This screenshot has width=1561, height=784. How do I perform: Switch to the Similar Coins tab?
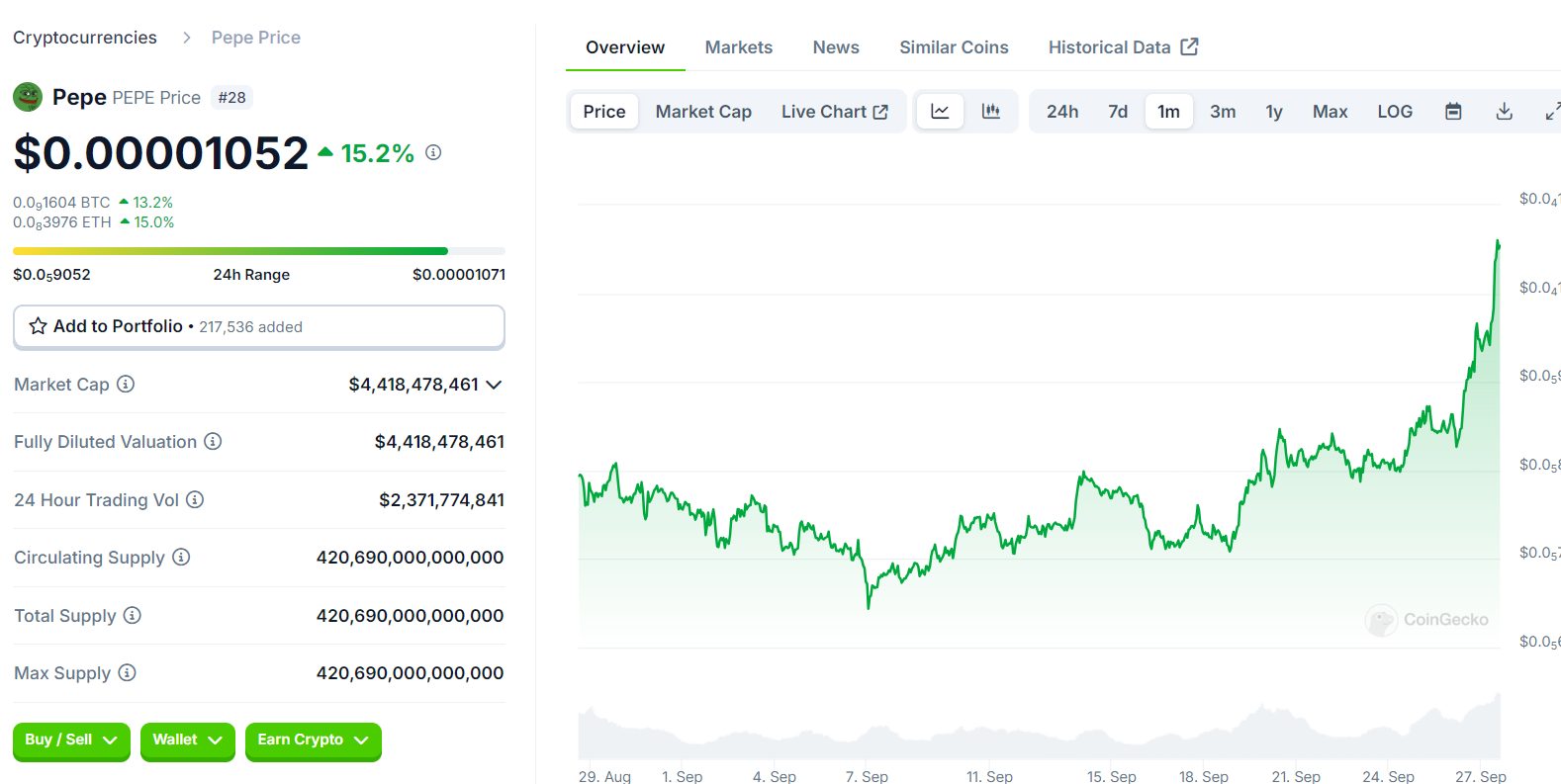(954, 47)
